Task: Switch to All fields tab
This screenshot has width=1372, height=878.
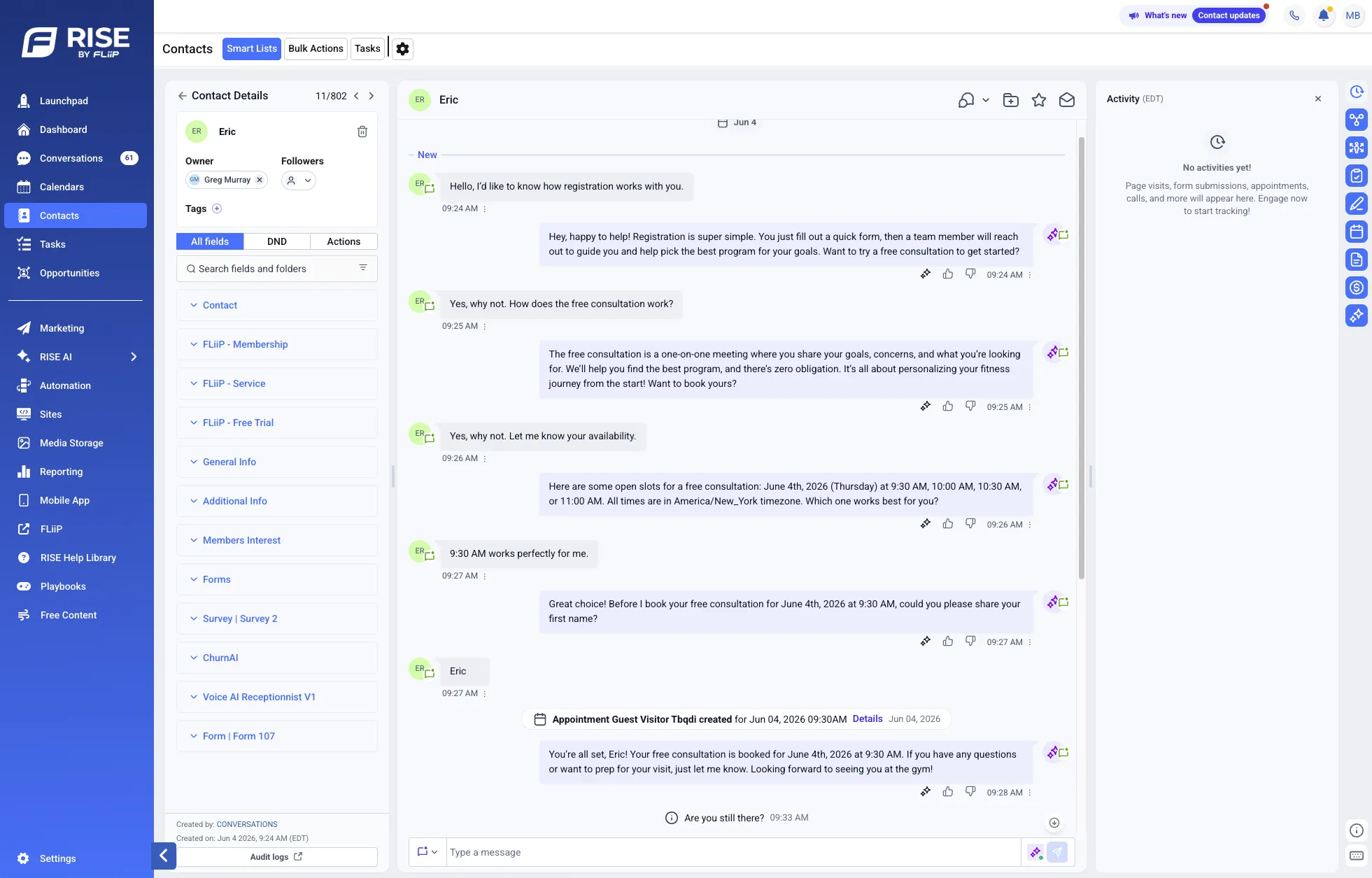Action: [x=210, y=241]
